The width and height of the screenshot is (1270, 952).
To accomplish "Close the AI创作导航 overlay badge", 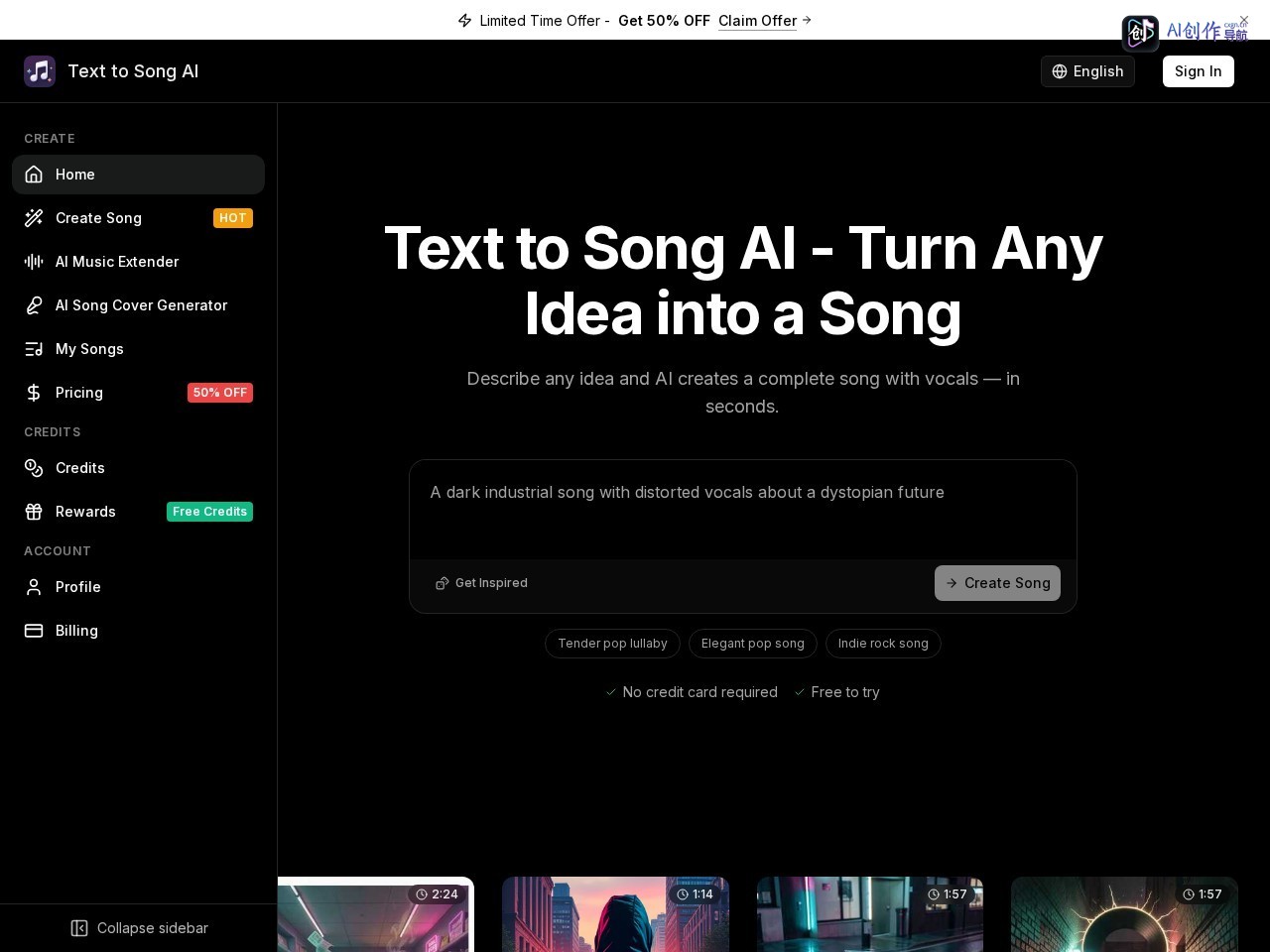I will click(1244, 20).
